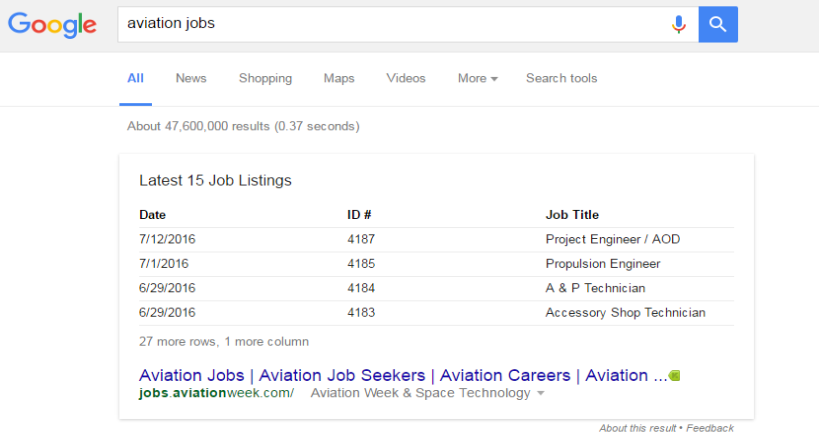Open the Shopping tab
The width and height of the screenshot is (819, 447).
265,78
